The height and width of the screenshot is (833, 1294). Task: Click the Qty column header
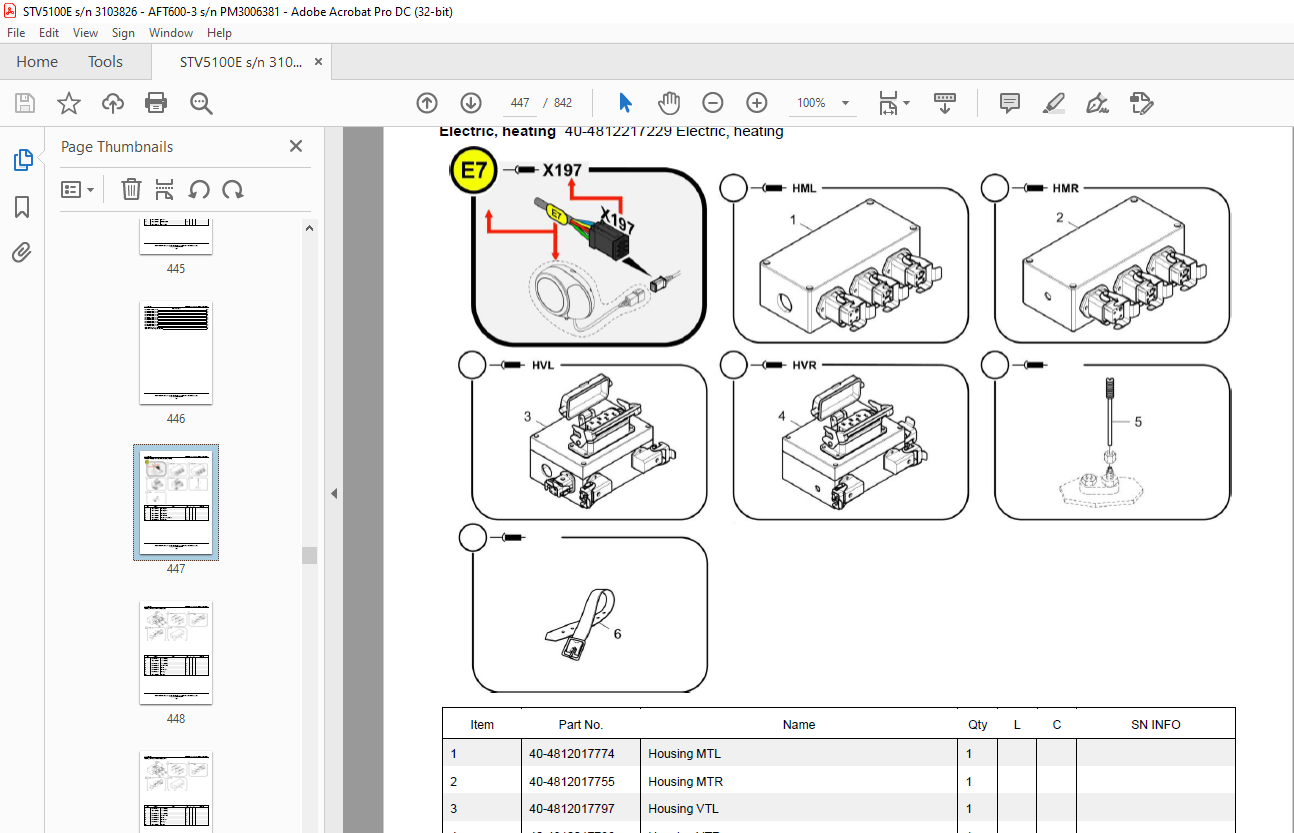(x=978, y=725)
